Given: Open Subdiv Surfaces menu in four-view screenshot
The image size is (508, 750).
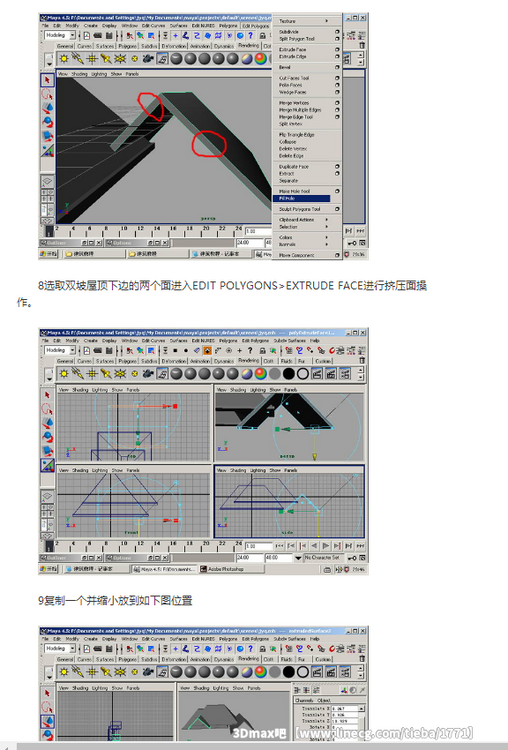Looking at the screenshot, I should pyautogui.click(x=290, y=341).
